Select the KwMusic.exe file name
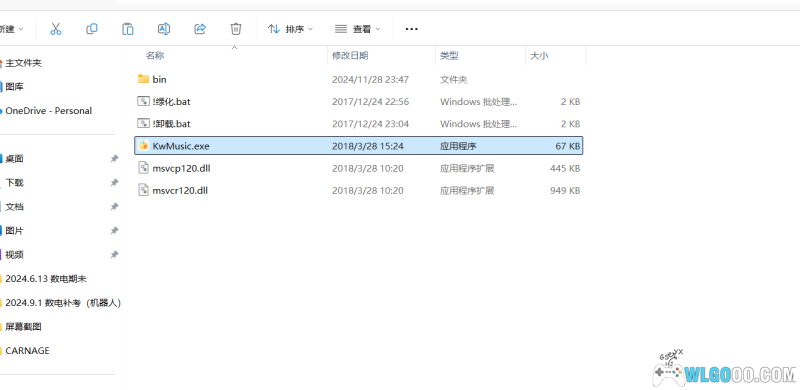Image resolution: width=800 pixels, height=390 pixels. pos(181,146)
